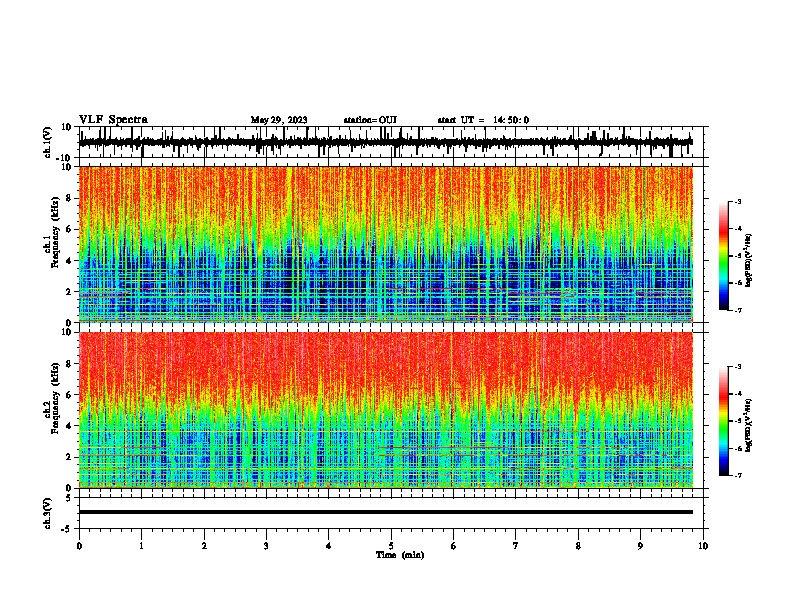Click the '-7' label on ch.1 color bar

pyautogui.click(x=738, y=310)
